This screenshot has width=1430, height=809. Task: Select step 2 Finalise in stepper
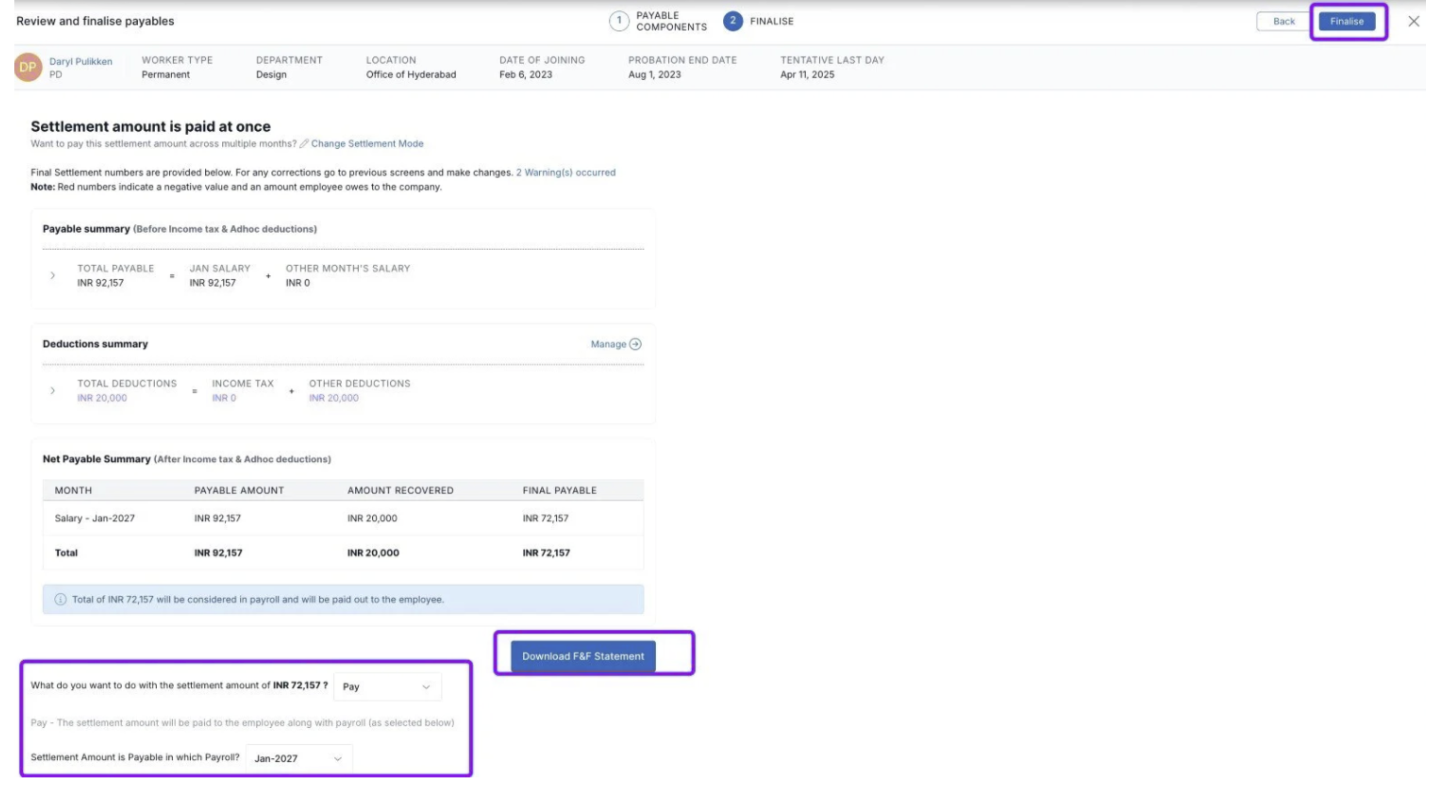[x=733, y=21]
